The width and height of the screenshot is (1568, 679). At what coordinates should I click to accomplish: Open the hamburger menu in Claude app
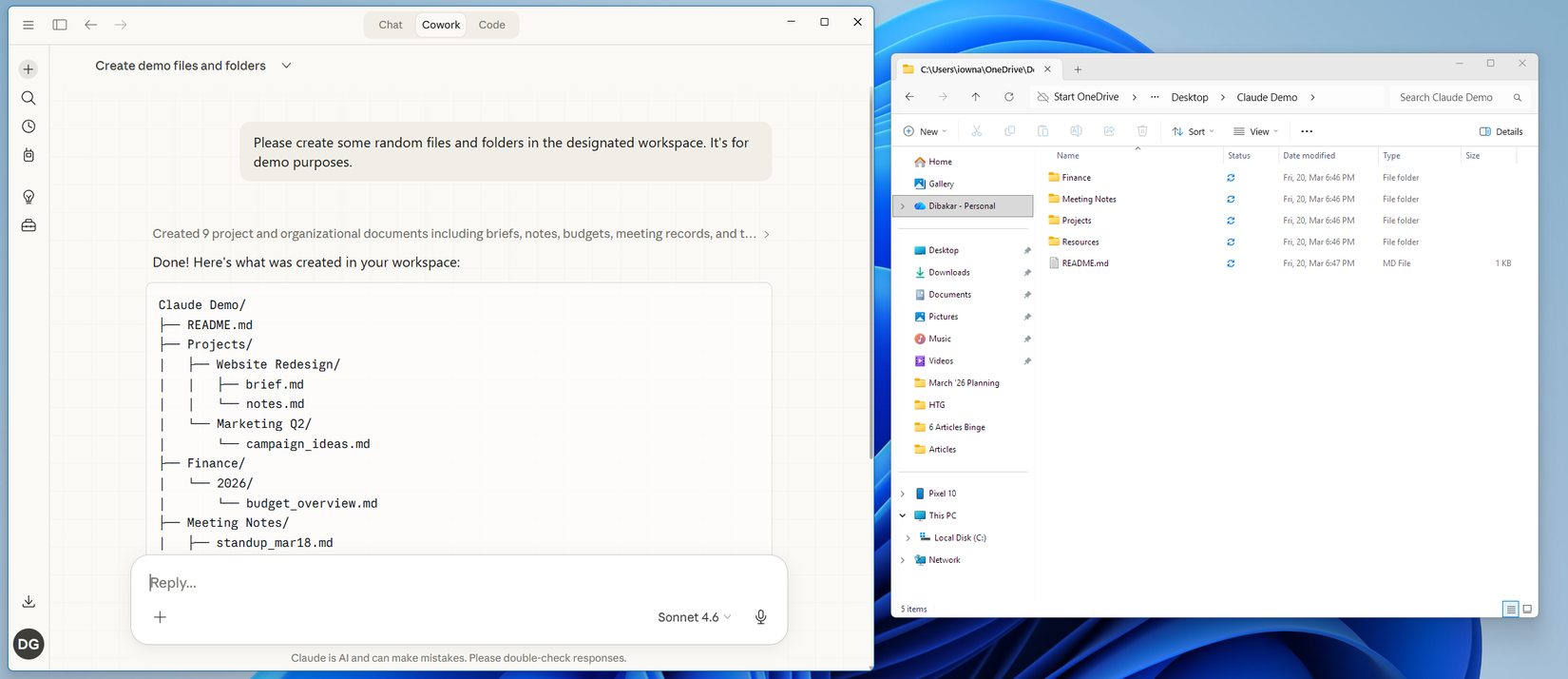tap(29, 25)
